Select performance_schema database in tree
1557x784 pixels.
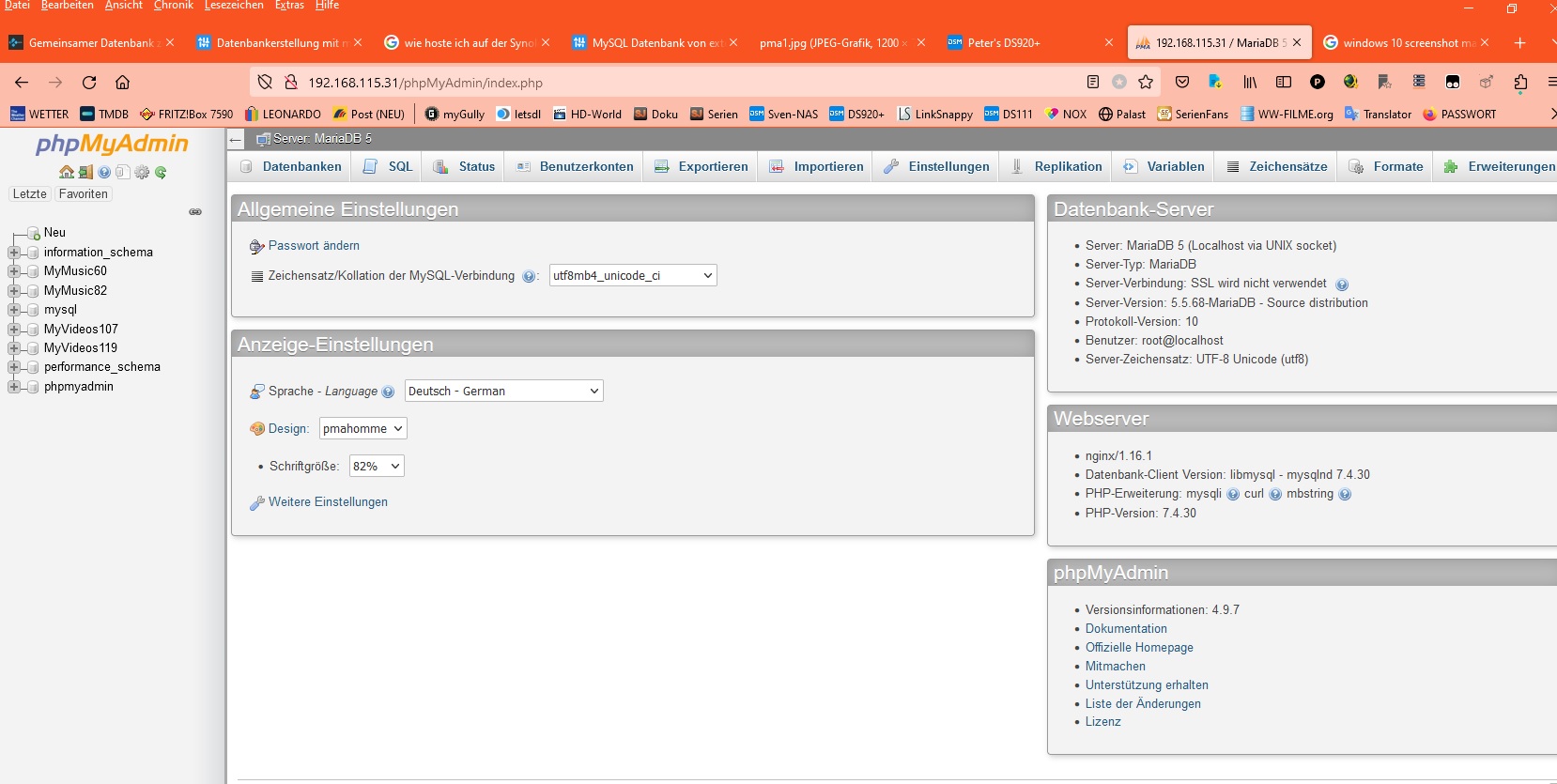(102, 367)
